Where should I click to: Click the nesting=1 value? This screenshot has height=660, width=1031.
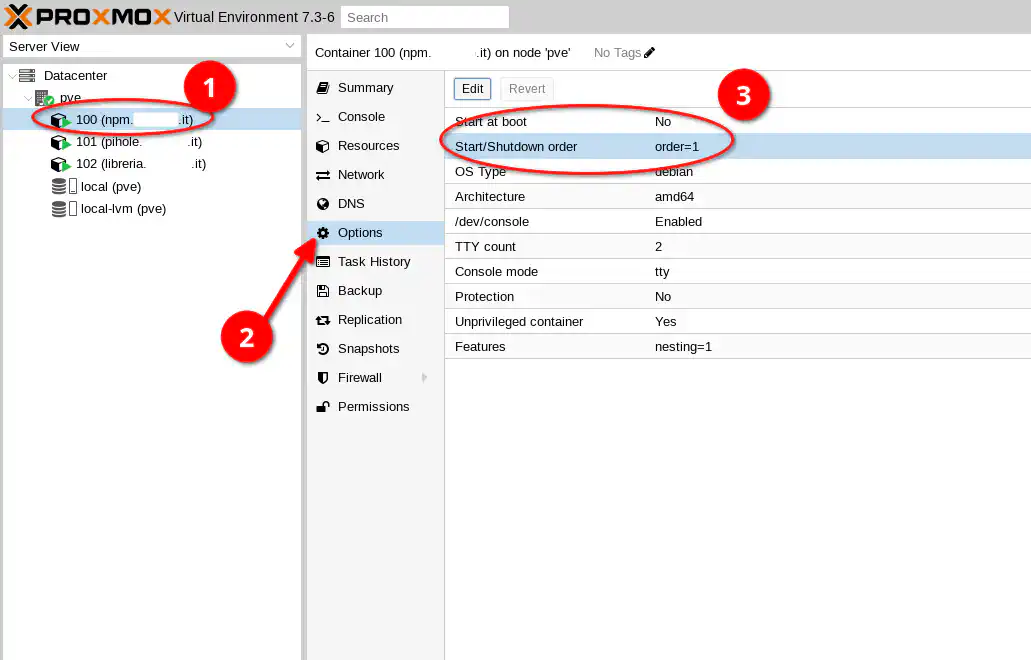coord(683,346)
